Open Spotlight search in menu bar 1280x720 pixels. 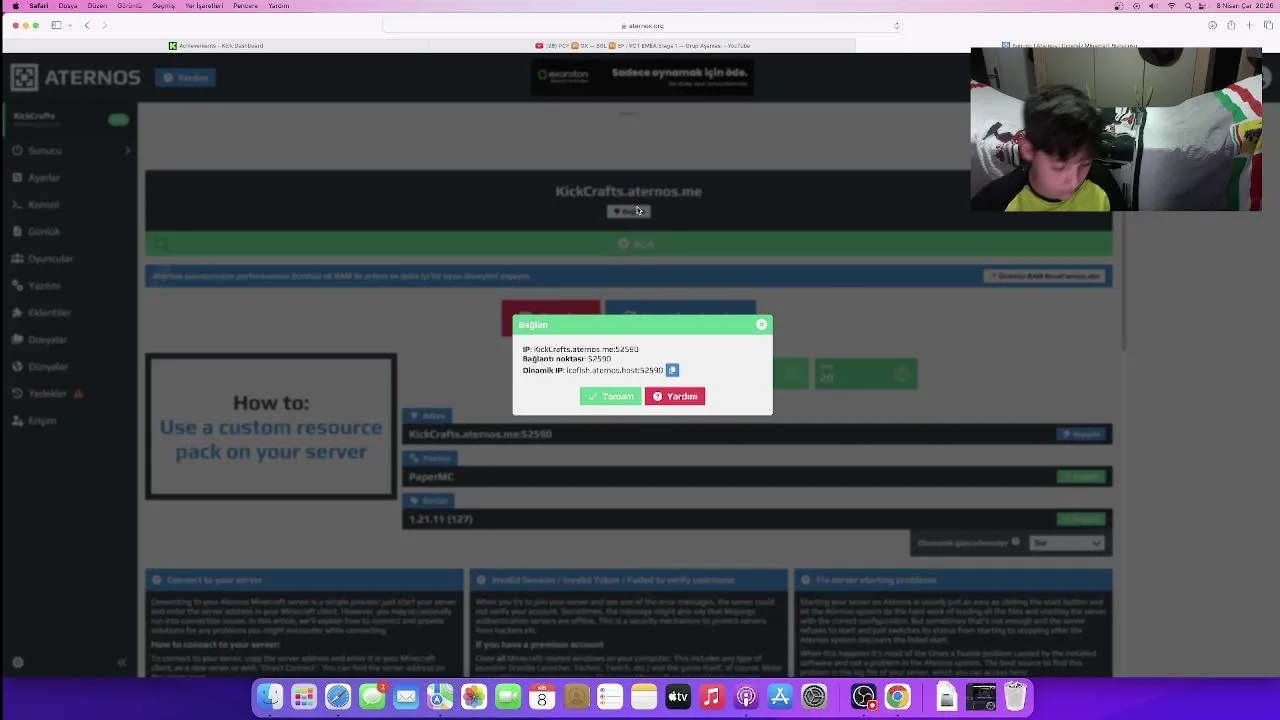click(x=1188, y=6)
